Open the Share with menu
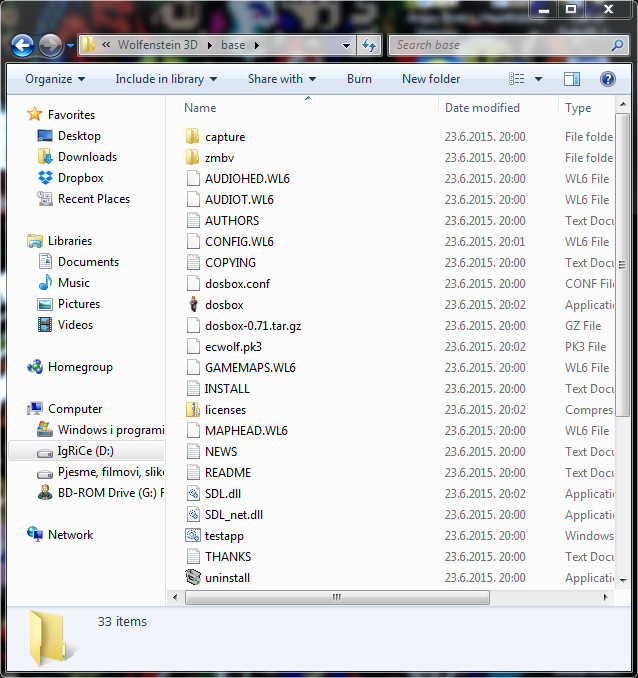This screenshot has width=638, height=678. 282,79
